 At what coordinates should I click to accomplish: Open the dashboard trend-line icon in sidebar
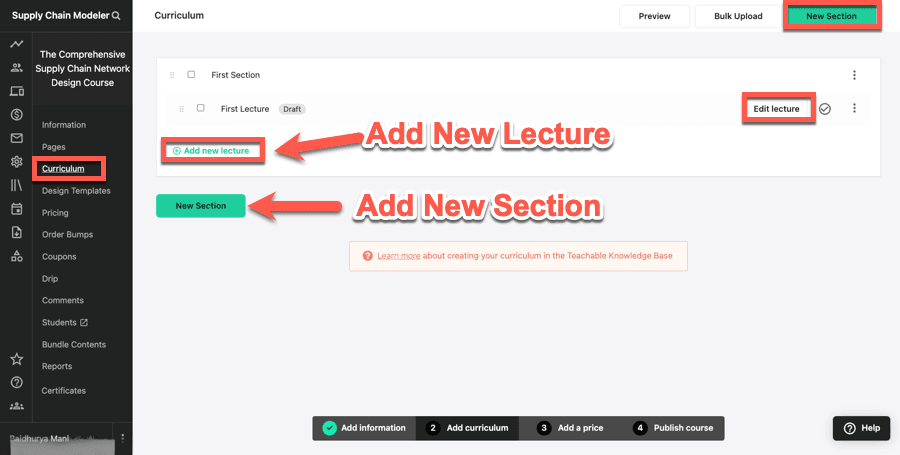coord(16,45)
